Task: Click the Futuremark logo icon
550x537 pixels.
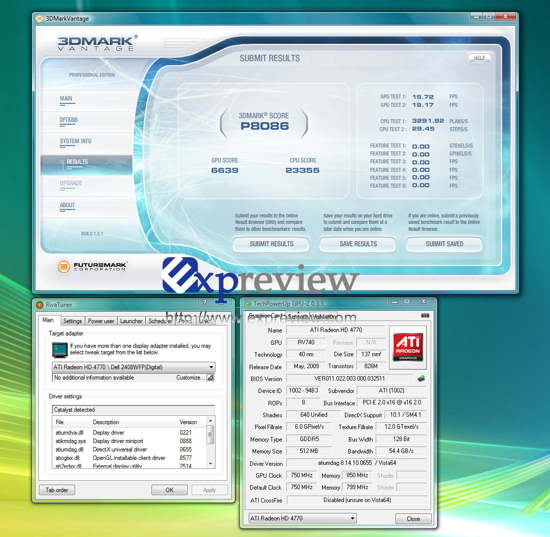Action: click(x=63, y=267)
